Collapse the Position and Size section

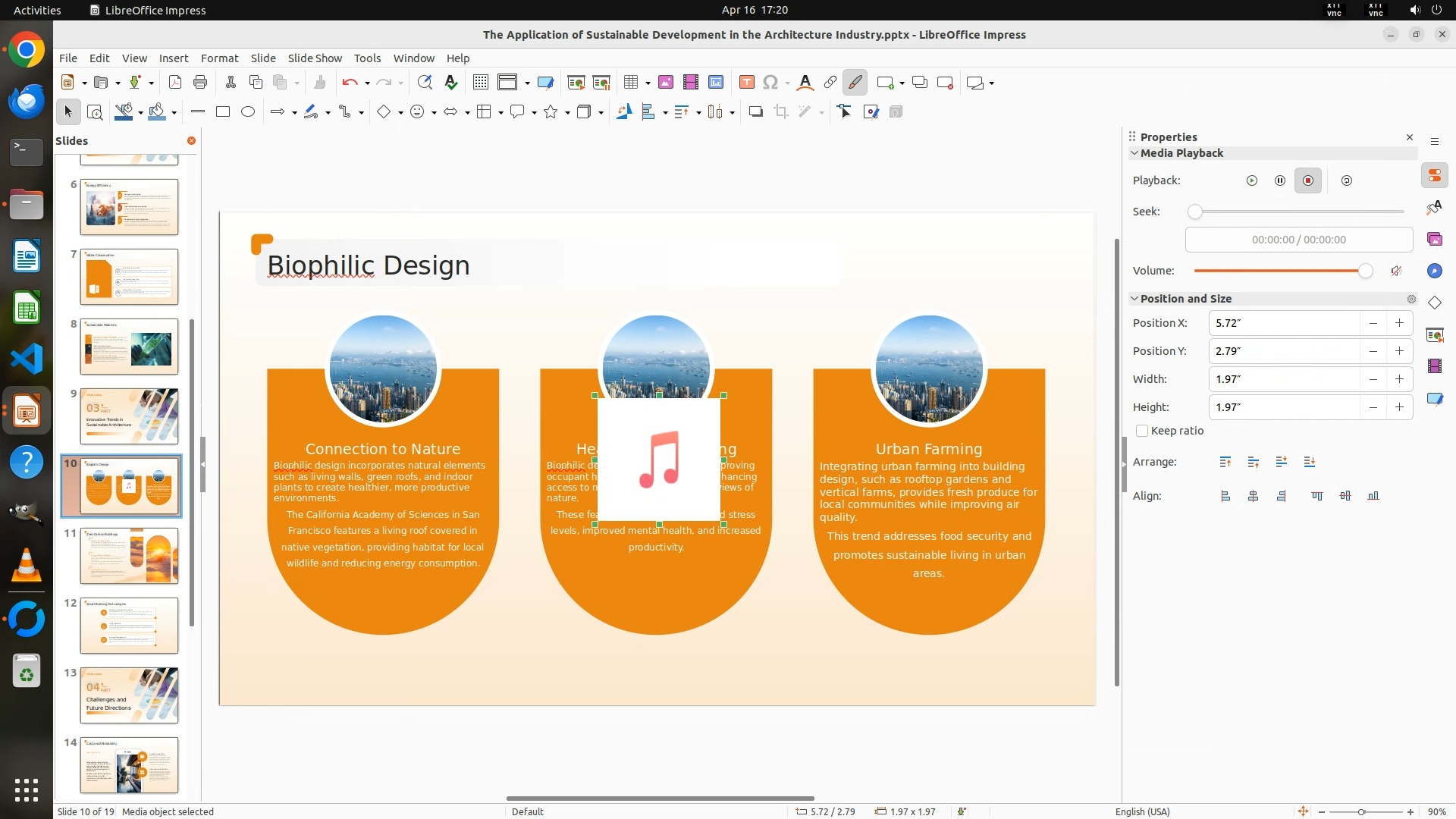[x=1134, y=299]
